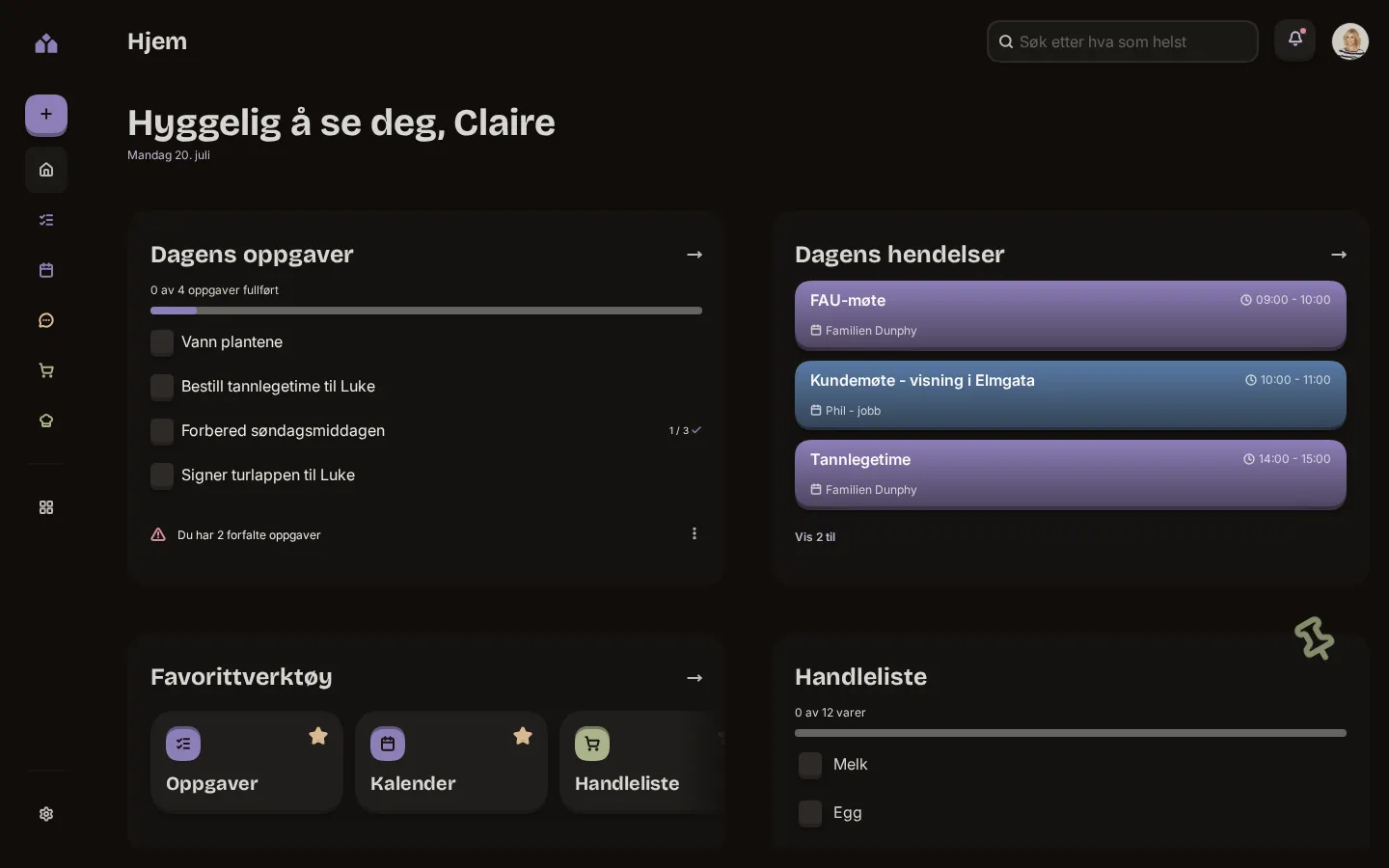Open the settings gear in sidebar
The image size is (1389, 868).
[x=46, y=814]
